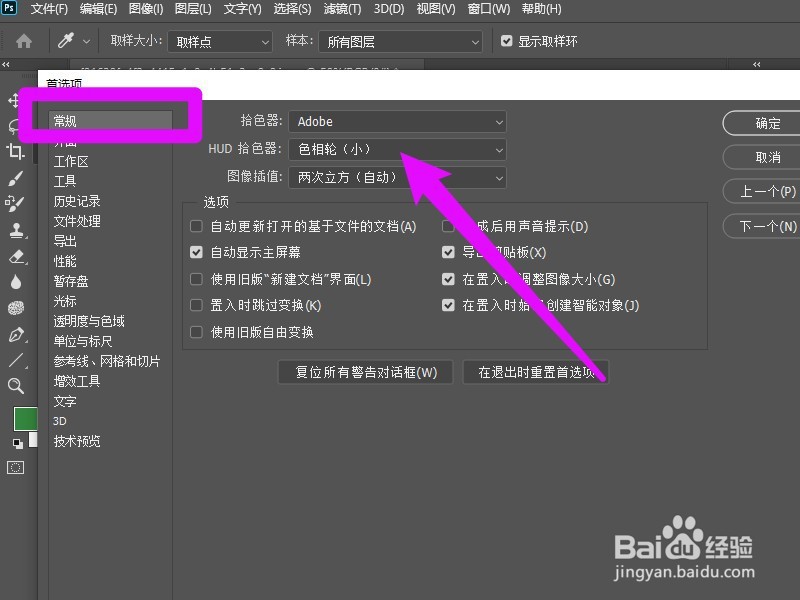The width and height of the screenshot is (800, 600).
Task: Select the Clone Stamp tool
Action: coord(16,230)
